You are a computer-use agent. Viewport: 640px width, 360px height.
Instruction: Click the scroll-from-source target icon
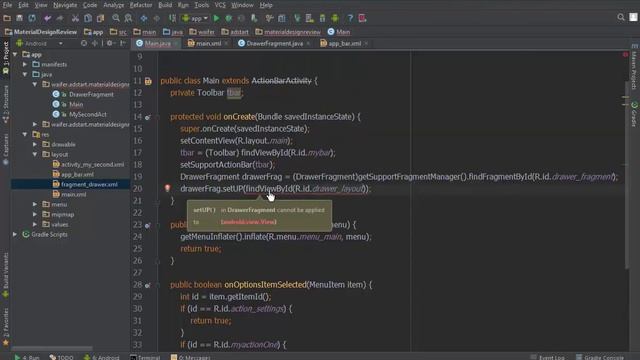point(84,43)
